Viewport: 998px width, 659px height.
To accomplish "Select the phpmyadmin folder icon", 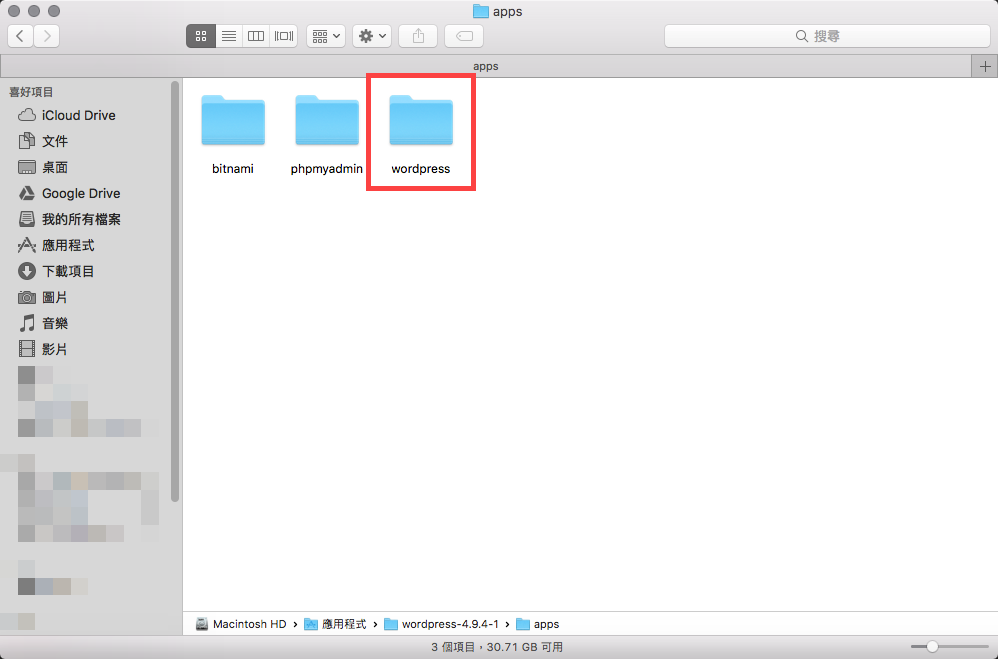I will click(x=327, y=120).
